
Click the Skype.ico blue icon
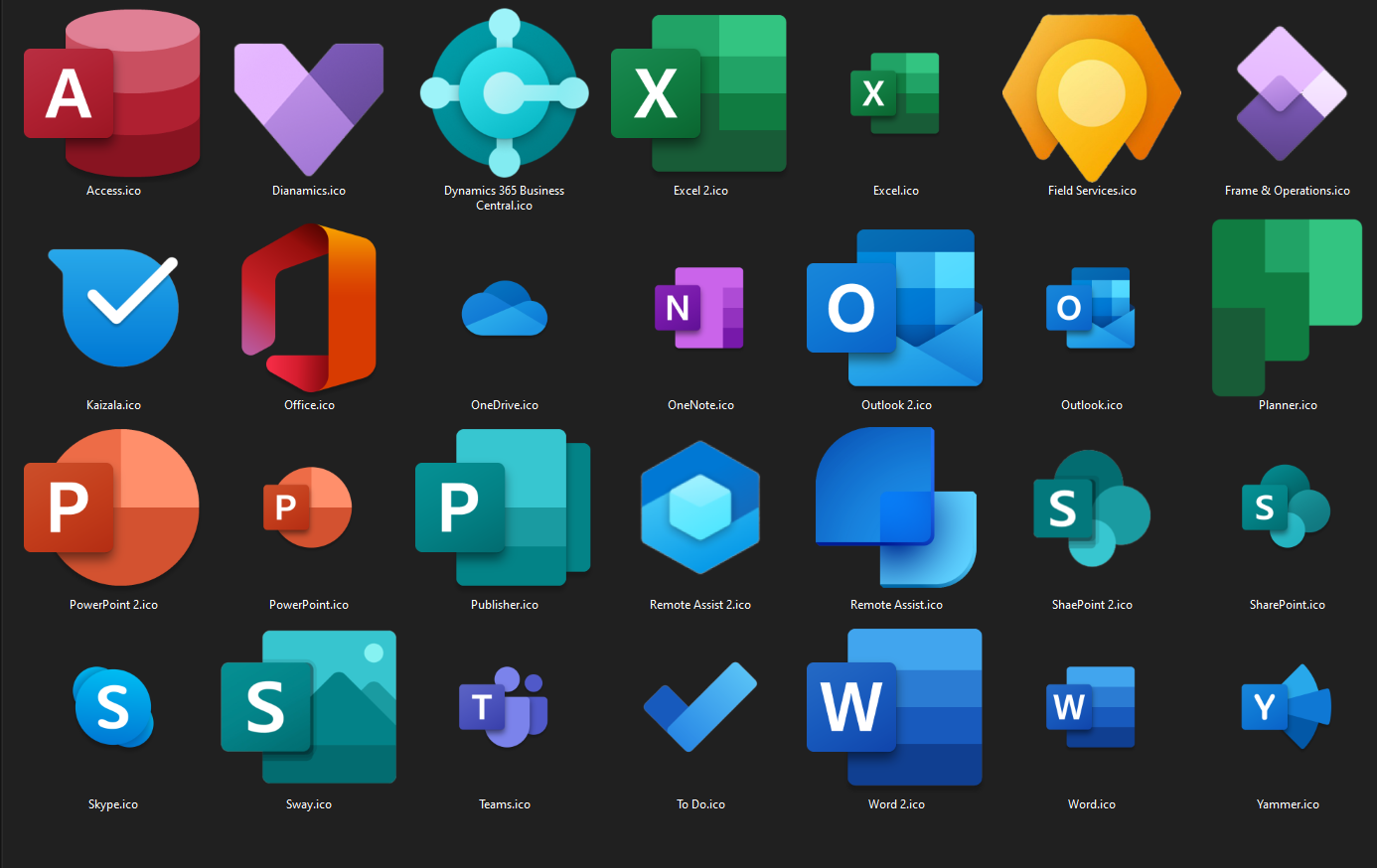[x=113, y=707]
